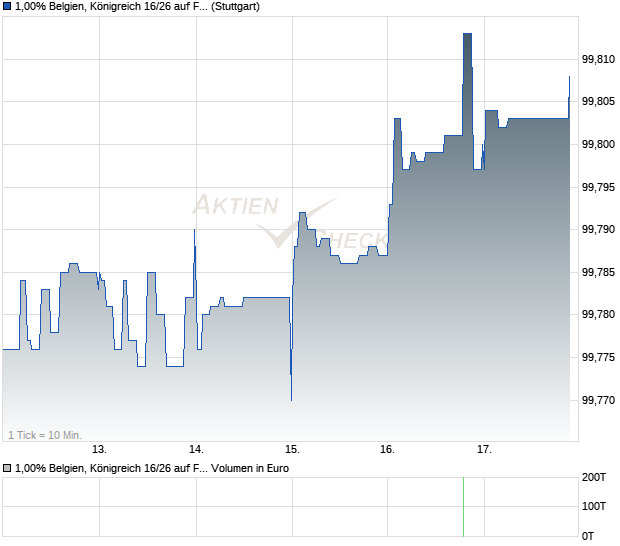The height and width of the screenshot is (546, 620).
Task: Click the '16.' date axis label
Action: click(388, 450)
